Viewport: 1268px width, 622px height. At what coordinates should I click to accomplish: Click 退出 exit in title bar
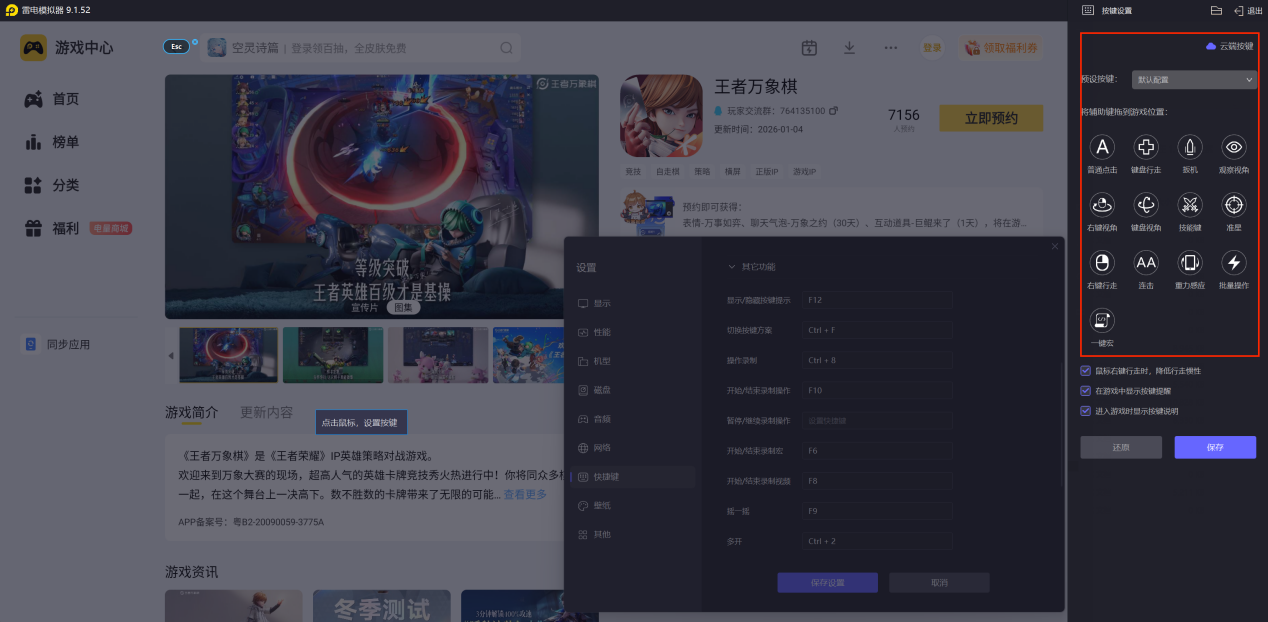(x=1248, y=10)
